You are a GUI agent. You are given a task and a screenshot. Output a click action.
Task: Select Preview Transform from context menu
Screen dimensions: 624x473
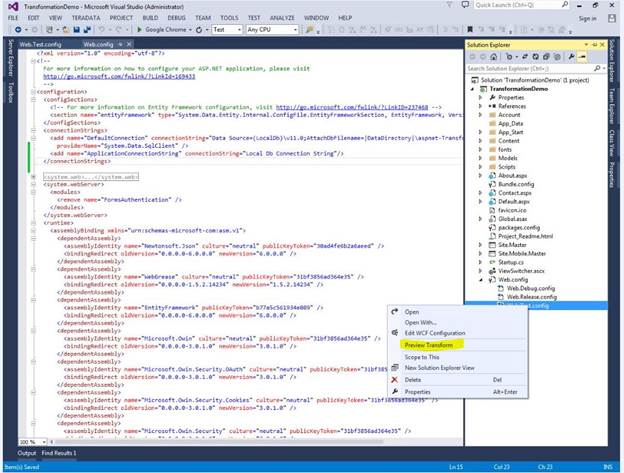pos(428,345)
